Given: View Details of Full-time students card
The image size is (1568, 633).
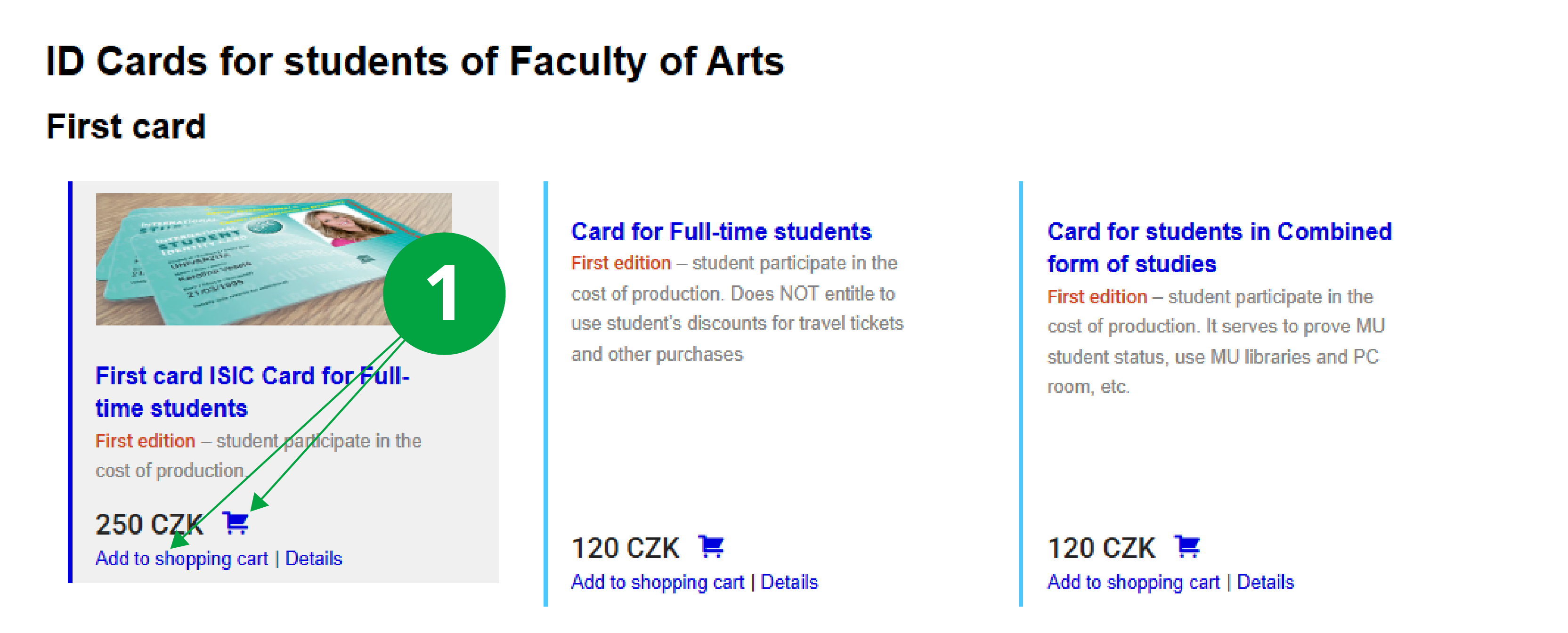Looking at the screenshot, I should click(789, 582).
